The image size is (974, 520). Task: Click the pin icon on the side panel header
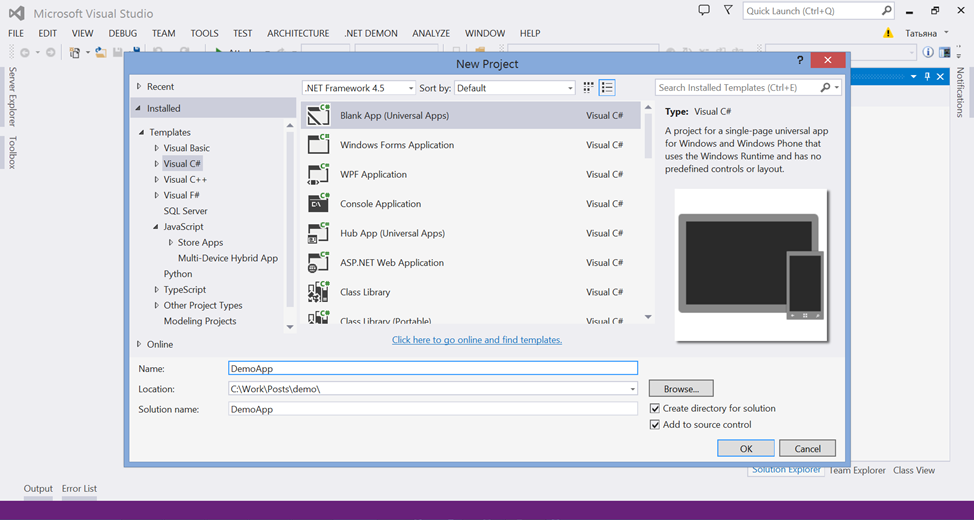point(927,76)
